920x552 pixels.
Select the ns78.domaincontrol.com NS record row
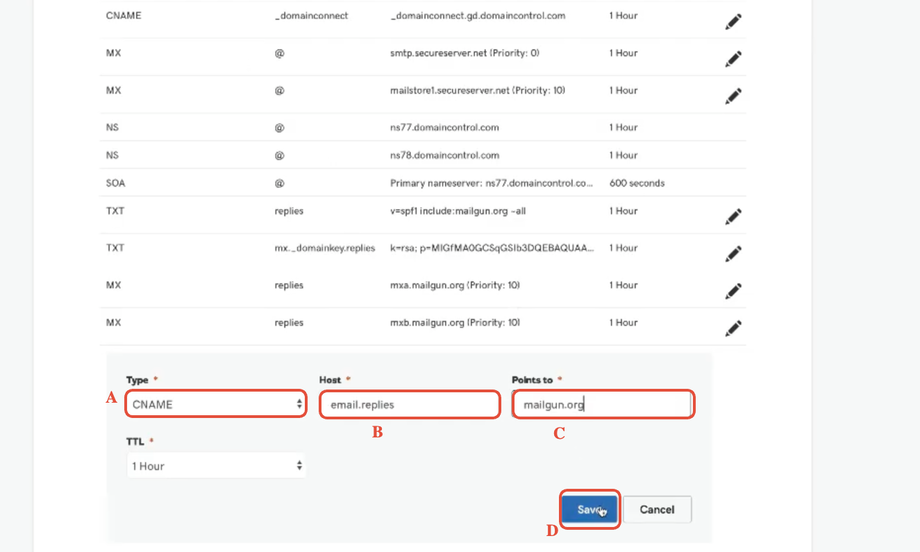point(422,155)
